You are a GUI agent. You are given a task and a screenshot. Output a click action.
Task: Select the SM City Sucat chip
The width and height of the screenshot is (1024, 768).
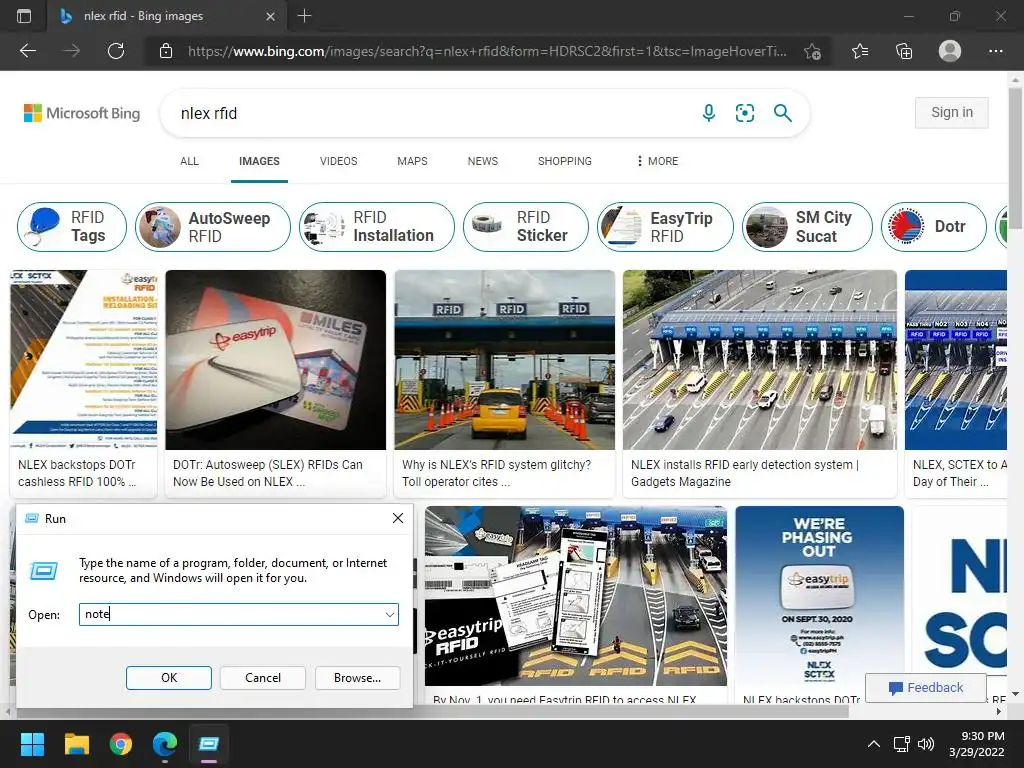(x=807, y=227)
